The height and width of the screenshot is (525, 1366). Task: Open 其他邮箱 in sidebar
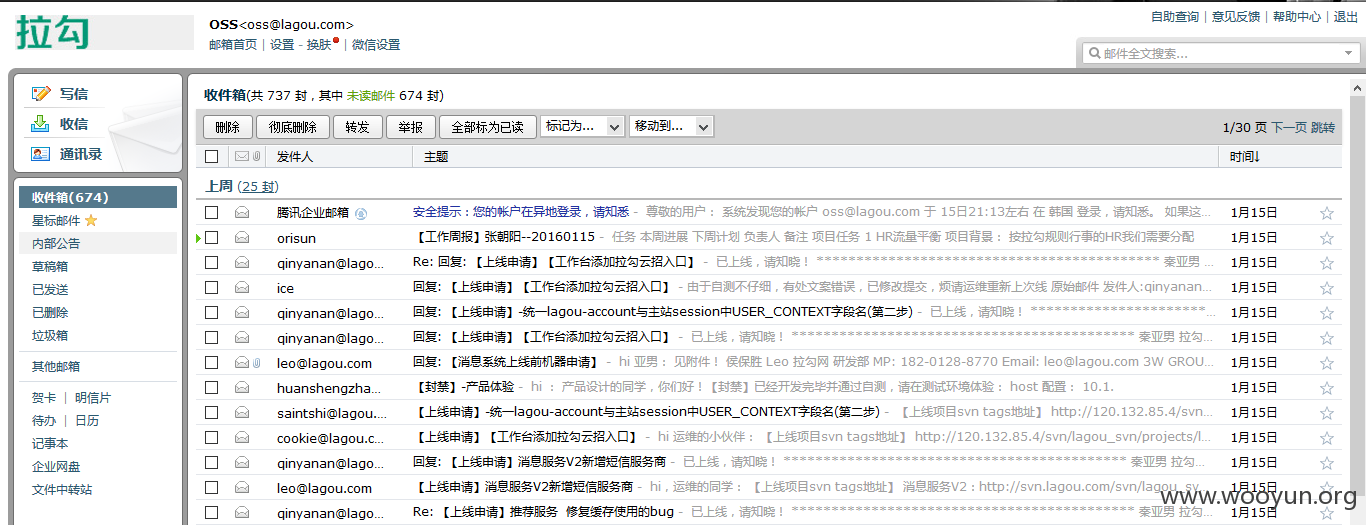(x=56, y=366)
